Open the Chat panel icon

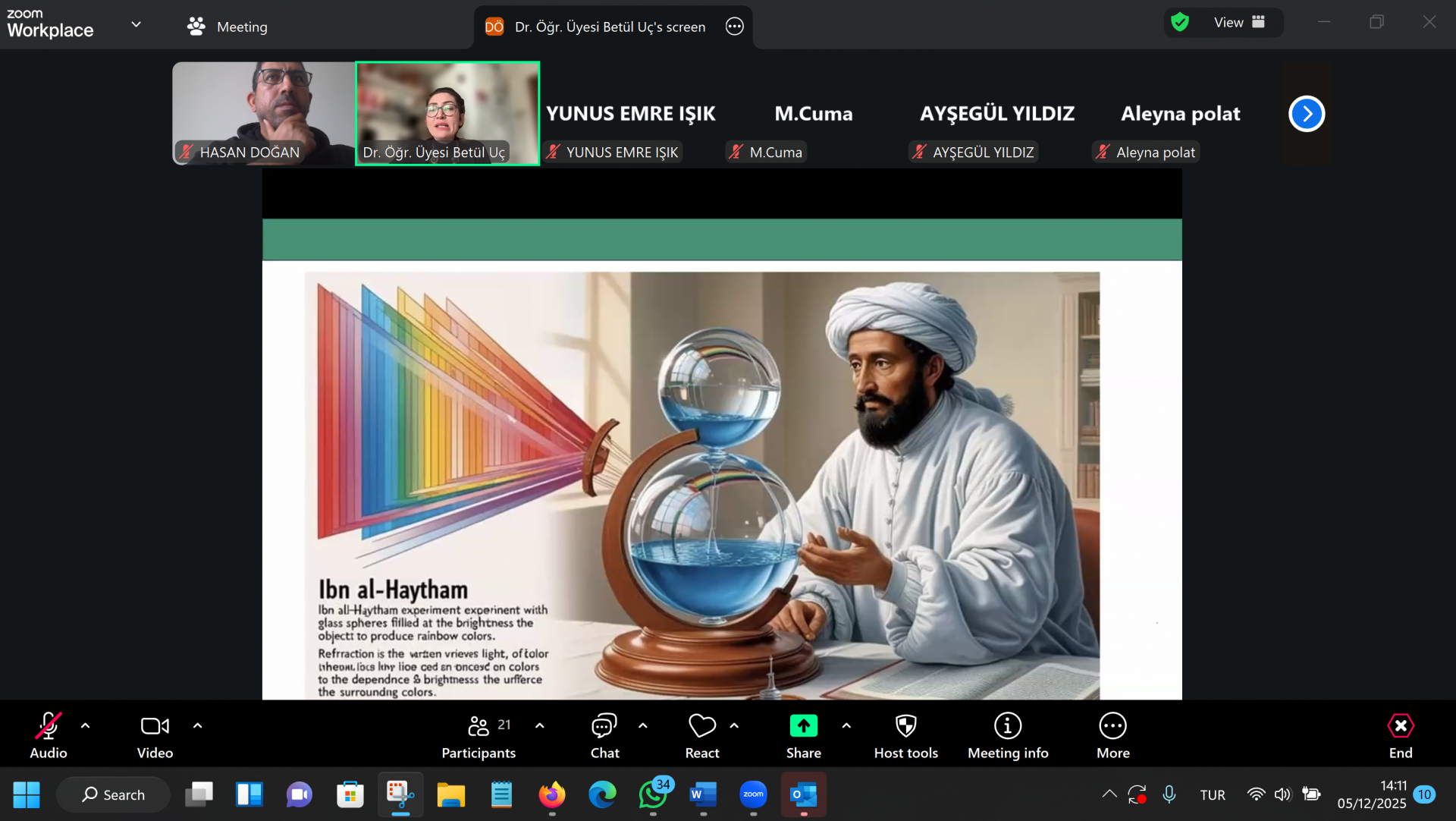[604, 726]
